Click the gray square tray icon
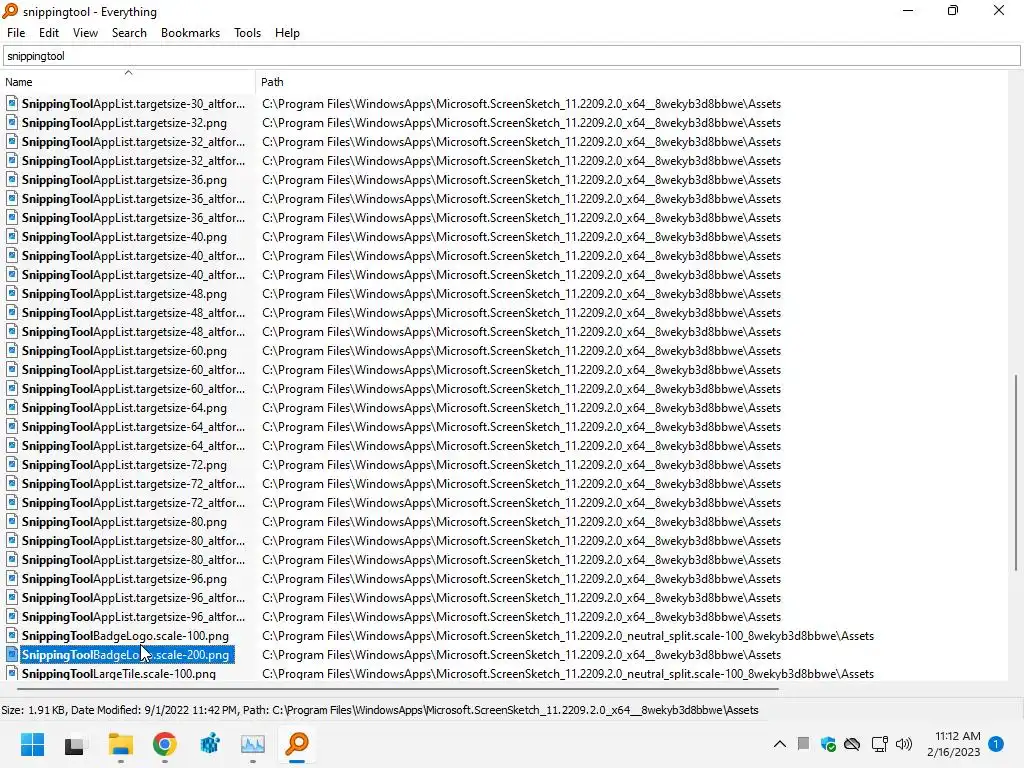 [803, 743]
